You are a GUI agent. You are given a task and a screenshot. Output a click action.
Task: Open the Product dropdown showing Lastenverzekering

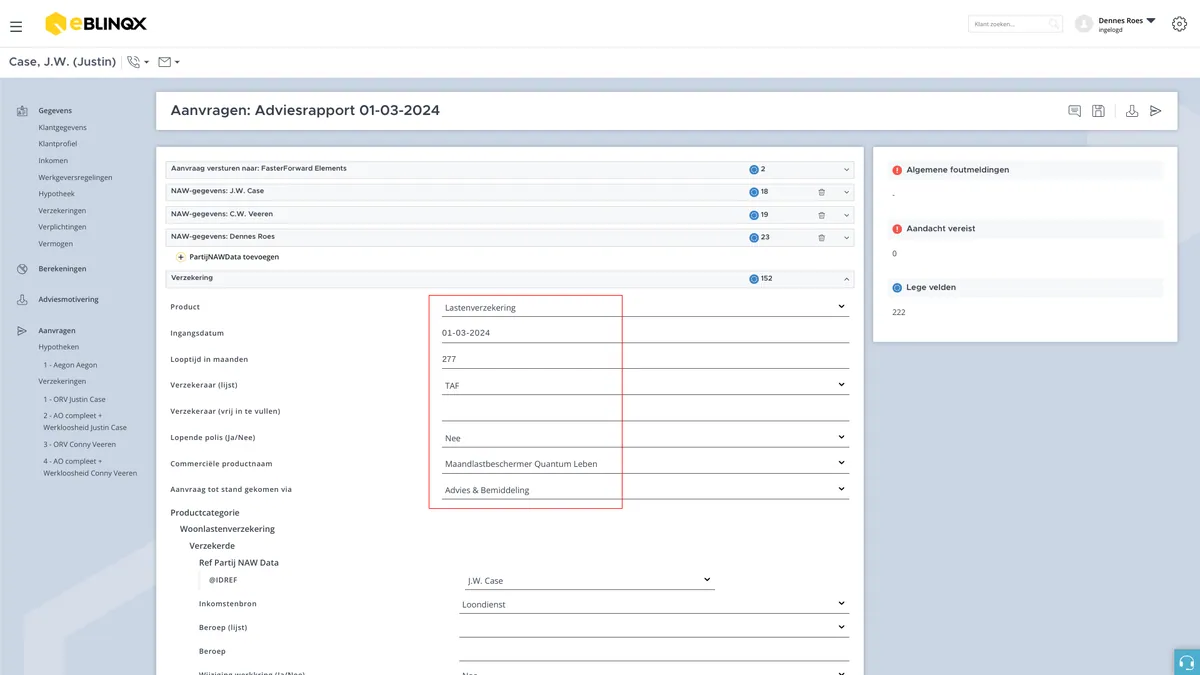click(x=645, y=307)
